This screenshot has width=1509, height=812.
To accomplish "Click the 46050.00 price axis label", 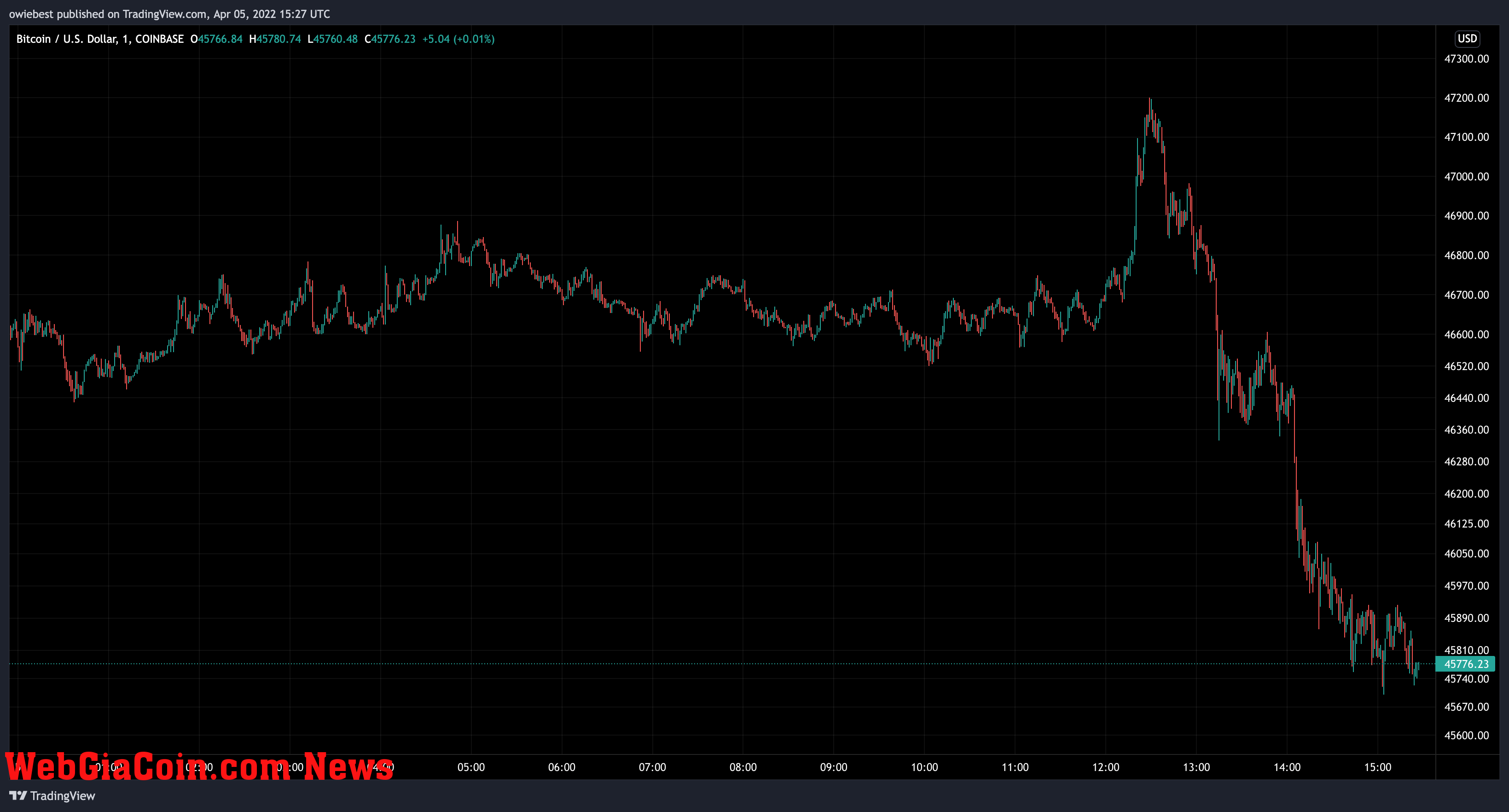I will (x=1466, y=554).
